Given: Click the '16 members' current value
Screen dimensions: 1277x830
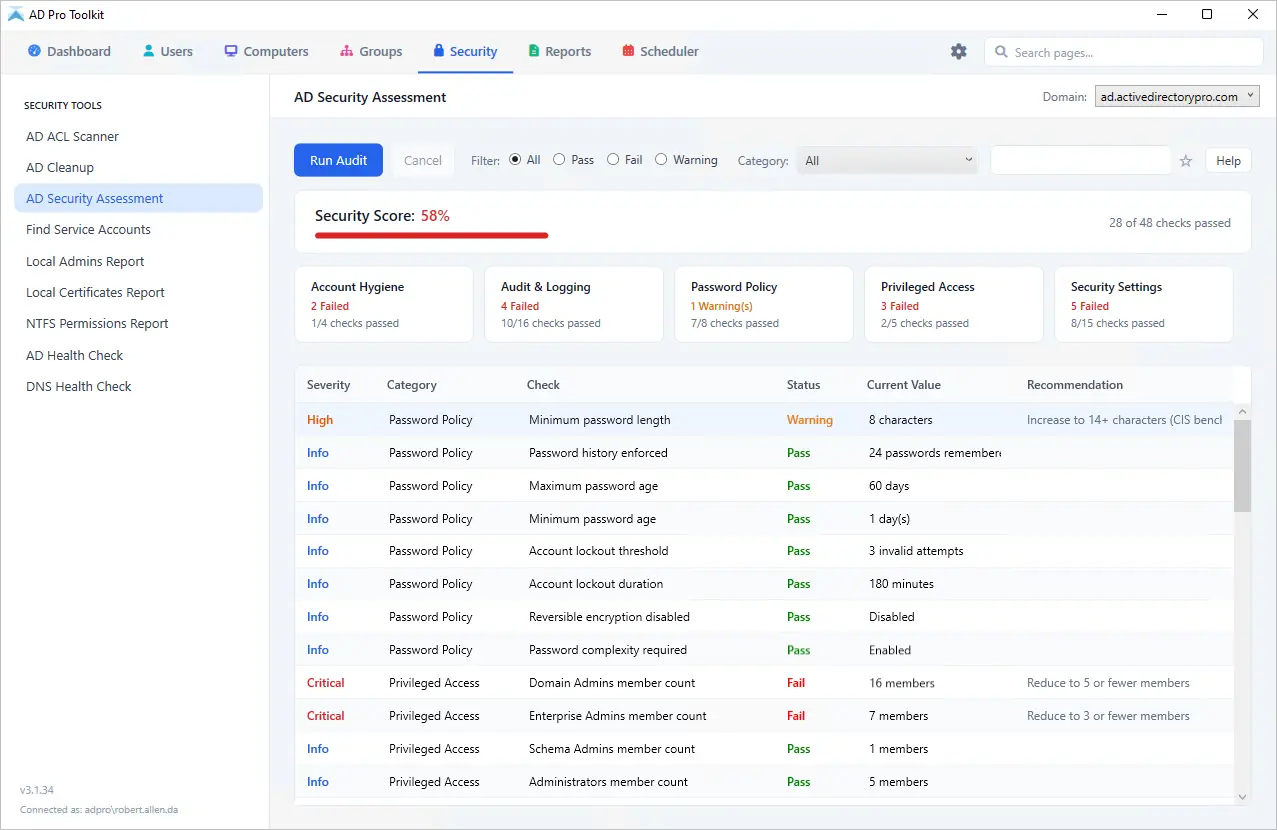Looking at the screenshot, I should coord(902,683).
